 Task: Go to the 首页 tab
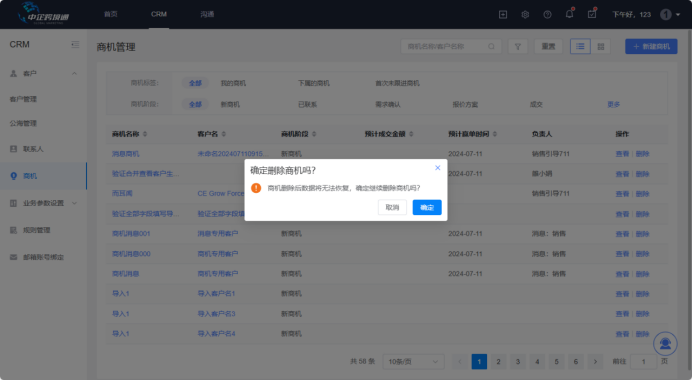point(110,14)
